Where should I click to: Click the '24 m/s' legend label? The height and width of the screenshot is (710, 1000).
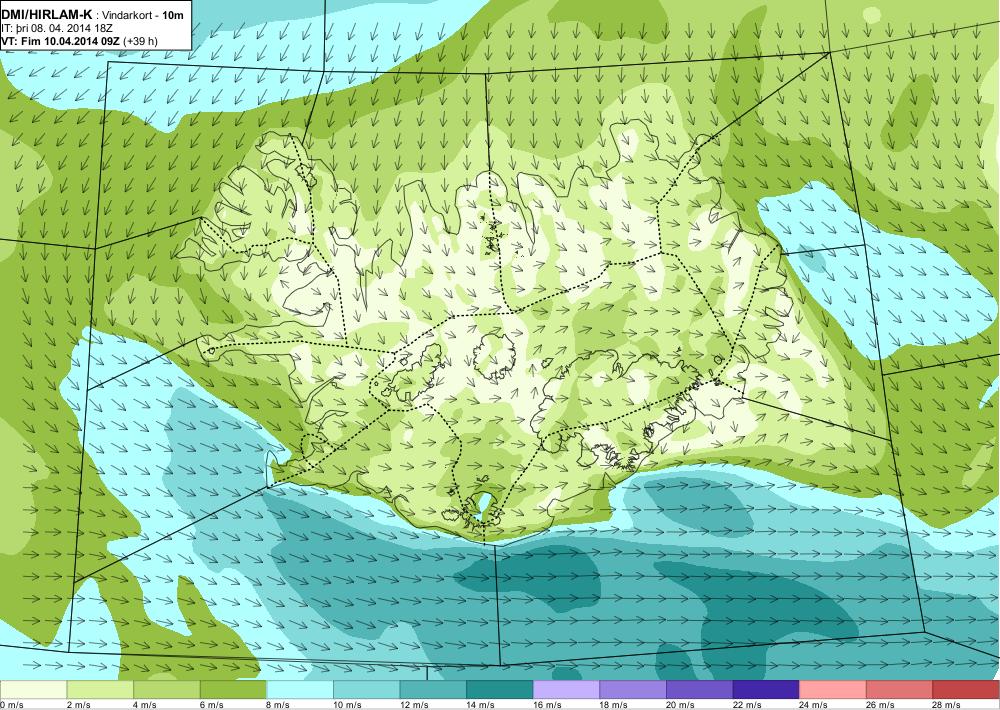click(814, 705)
